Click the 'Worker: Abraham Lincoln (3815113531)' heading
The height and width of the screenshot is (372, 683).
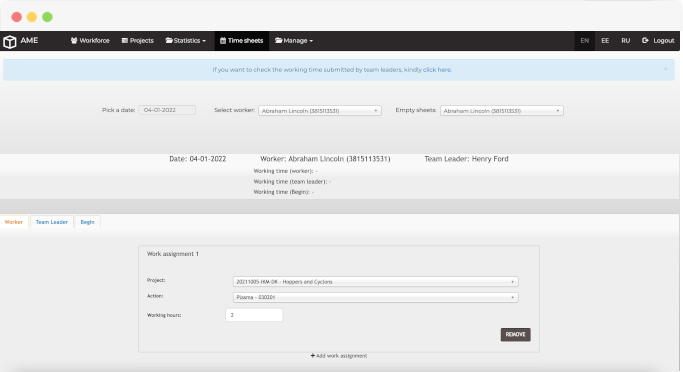[x=325, y=159]
